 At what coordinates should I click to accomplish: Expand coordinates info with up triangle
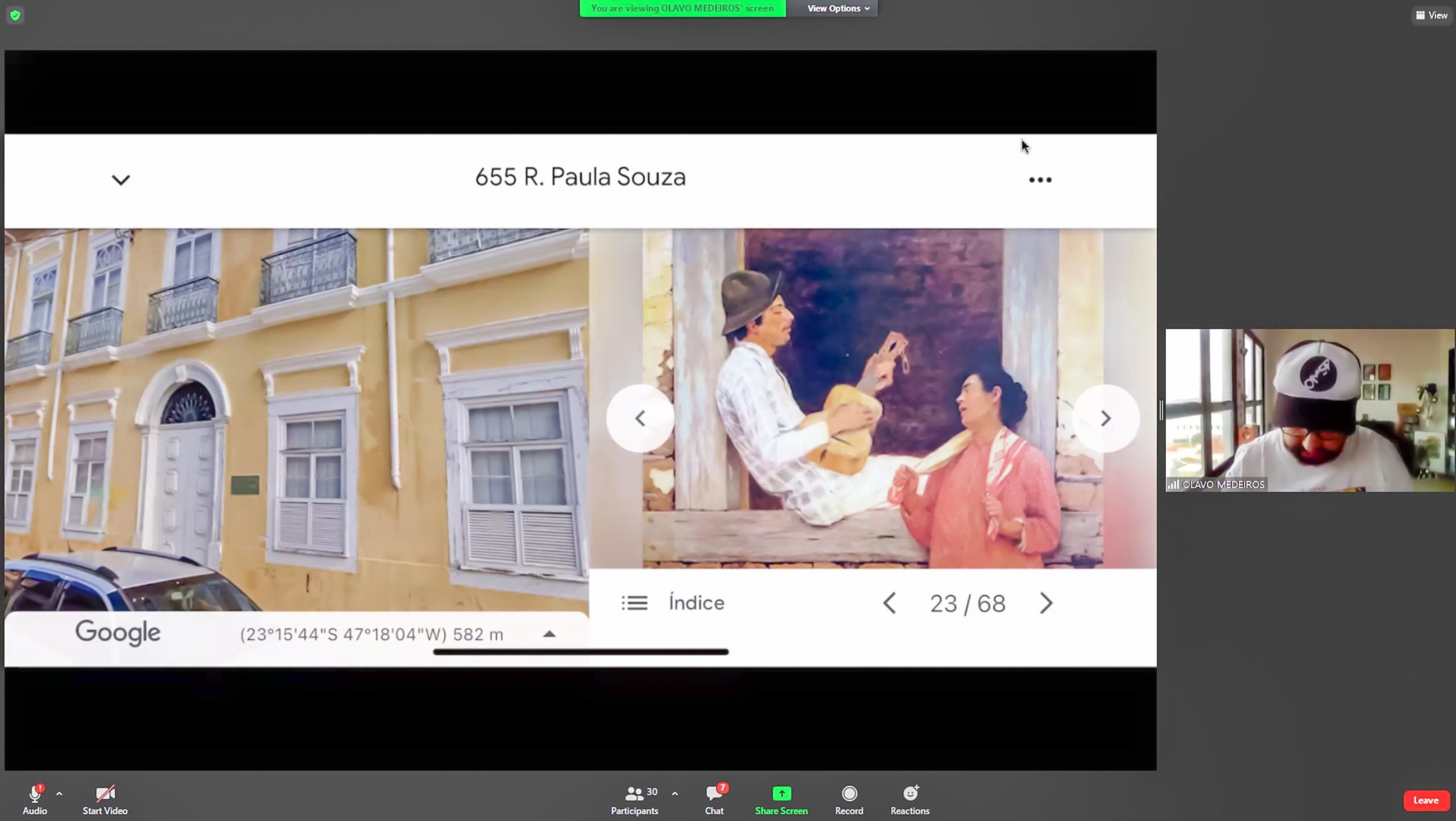(x=549, y=634)
